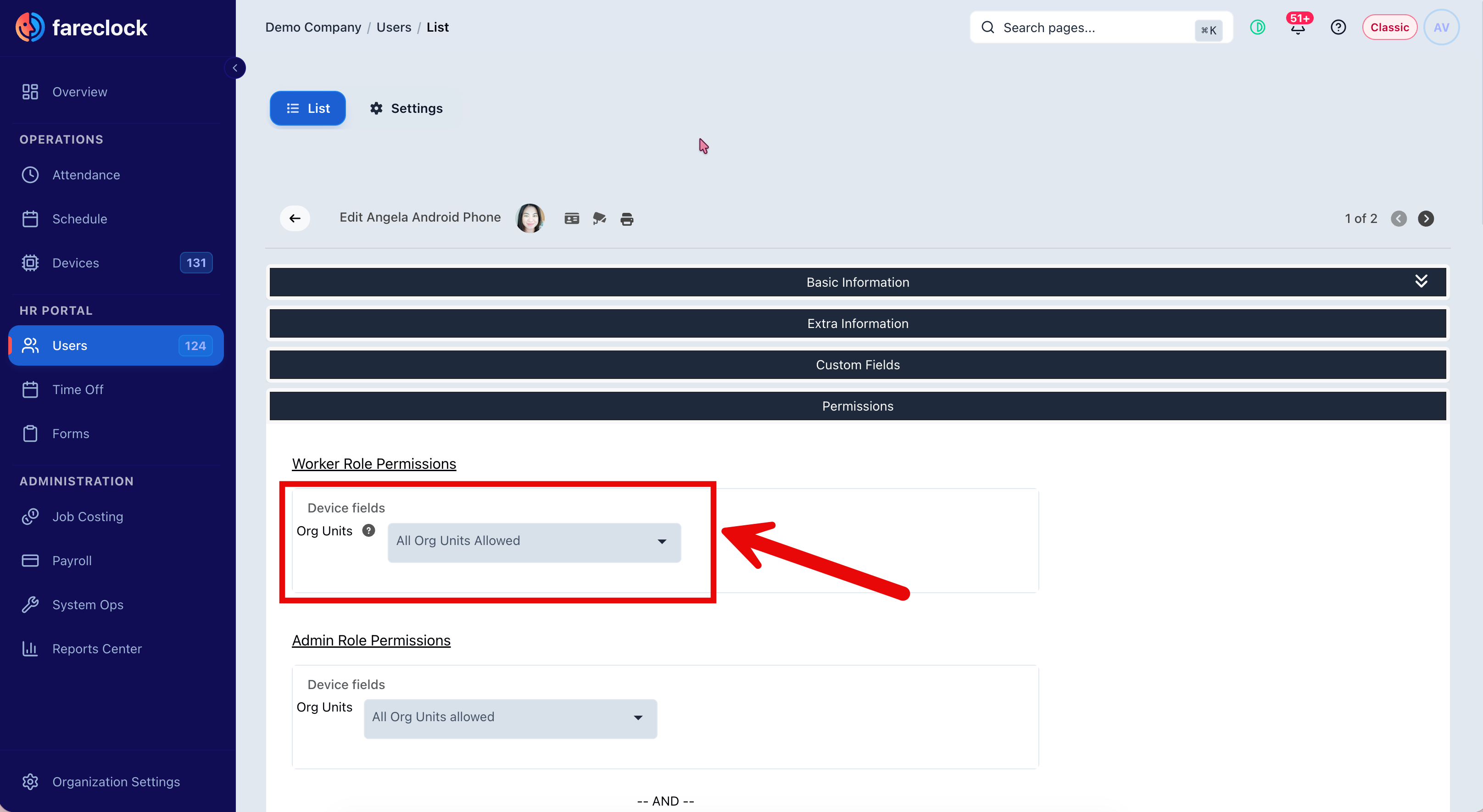Click the ID card icon beside user photo
Viewport: 1483px width, 812px height.
[x=572, y=219]
